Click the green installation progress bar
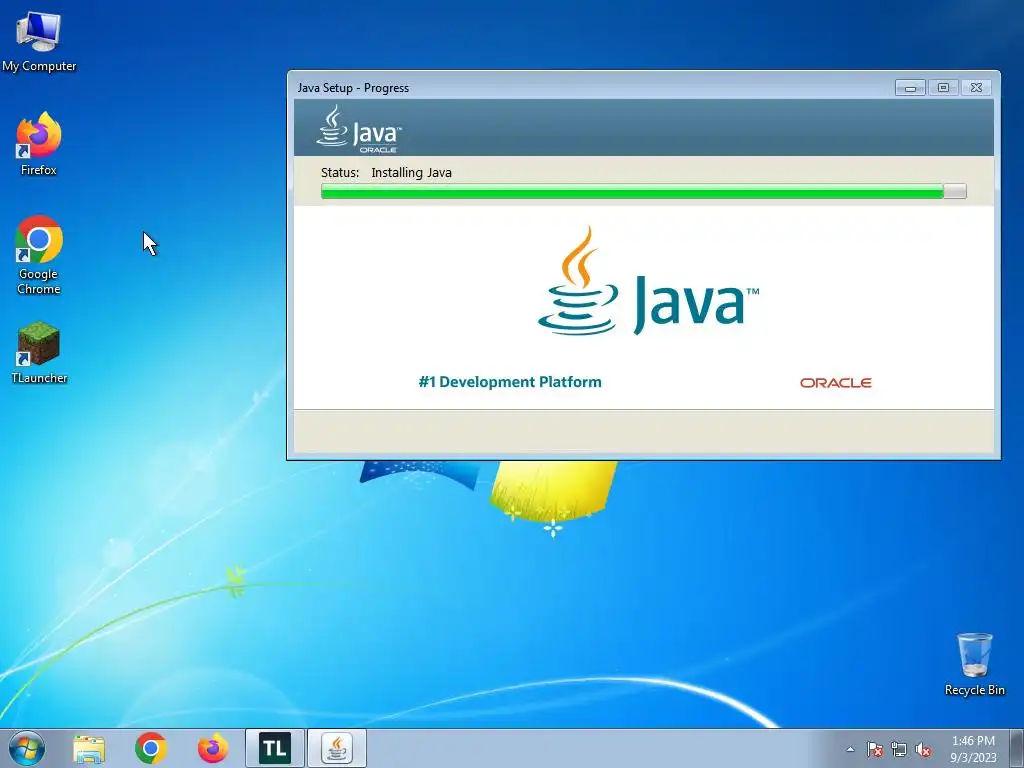 pyautogui.click(x=643, y=191)
